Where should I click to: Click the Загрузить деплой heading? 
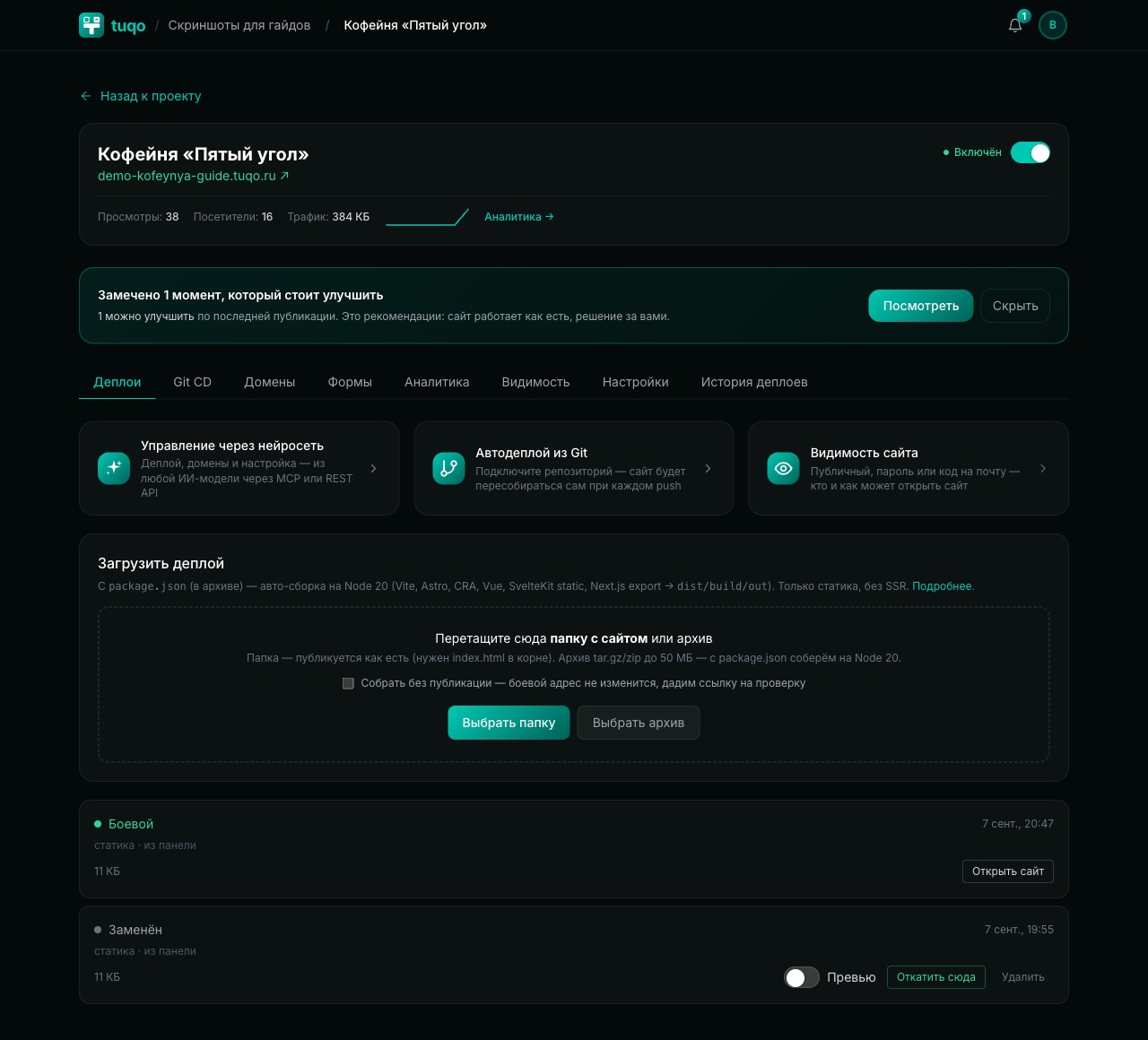coord(161,564)
